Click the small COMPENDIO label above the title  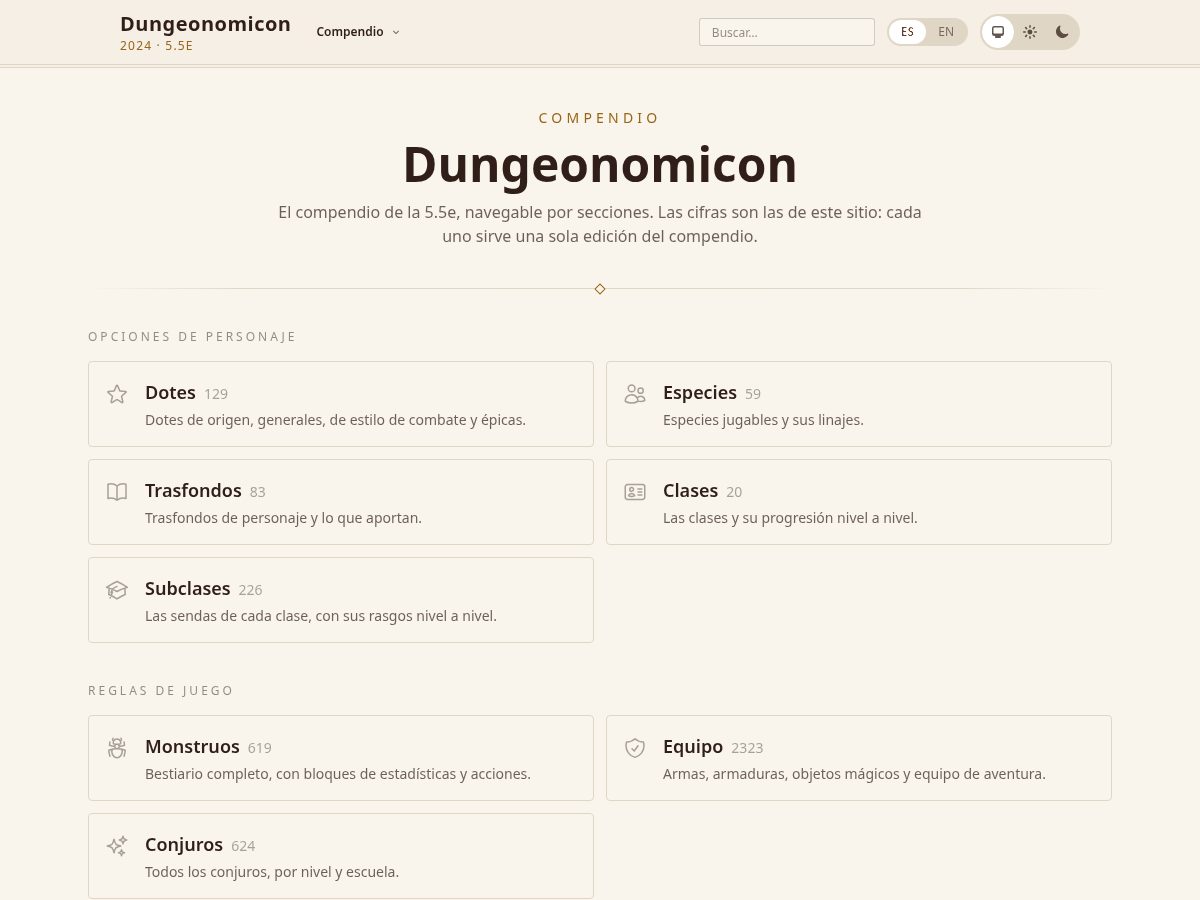(600, 118)
